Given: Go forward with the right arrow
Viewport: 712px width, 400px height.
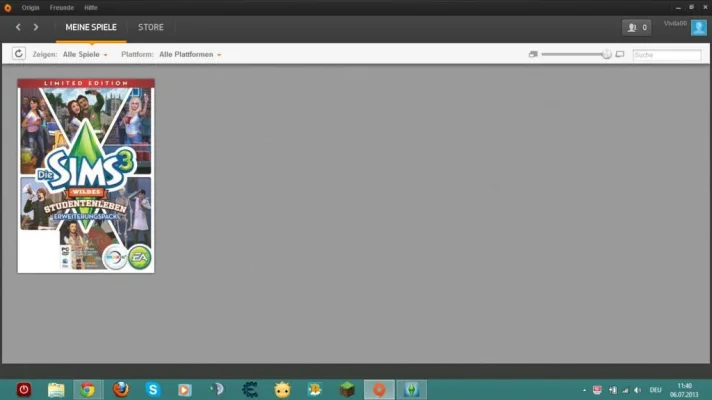Looking at the screenshot, I should click(x=35, y=27).
